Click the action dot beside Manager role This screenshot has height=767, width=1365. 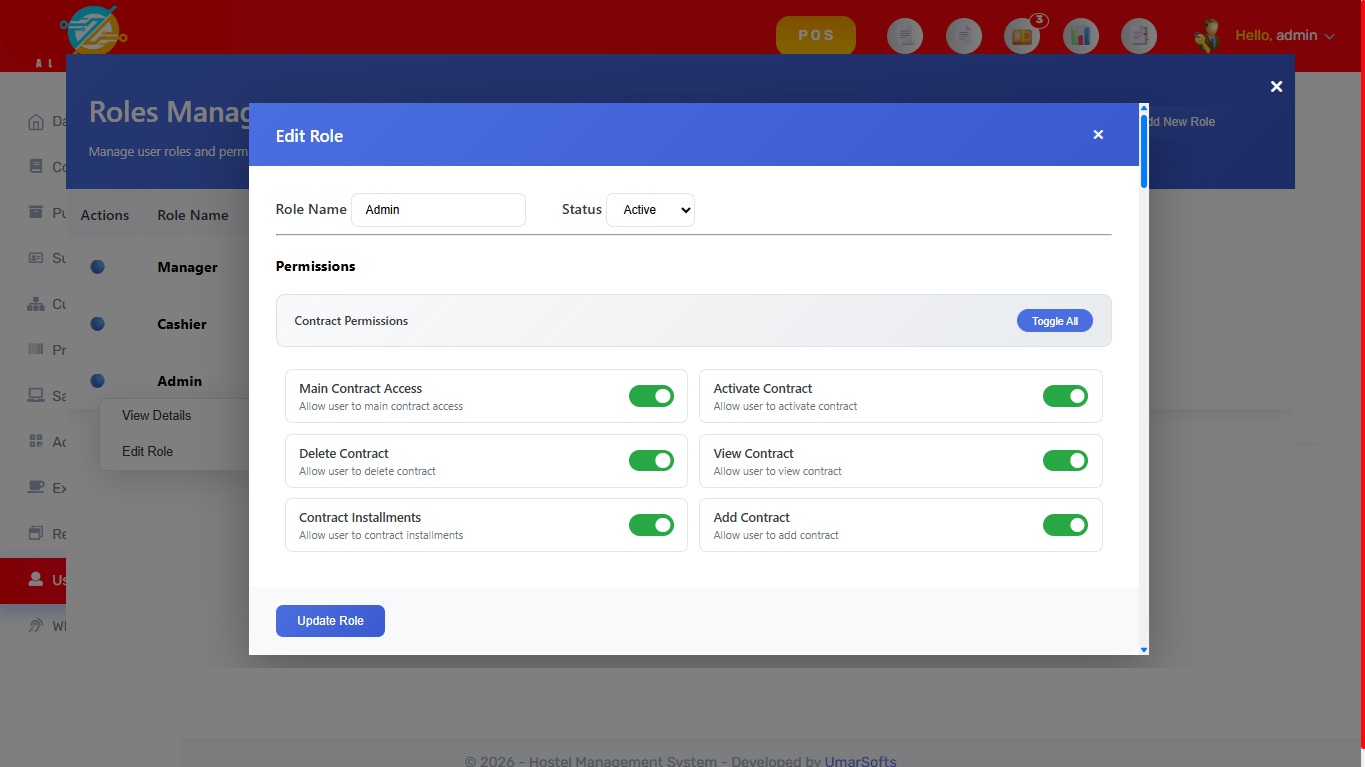[x=98, y=267]
